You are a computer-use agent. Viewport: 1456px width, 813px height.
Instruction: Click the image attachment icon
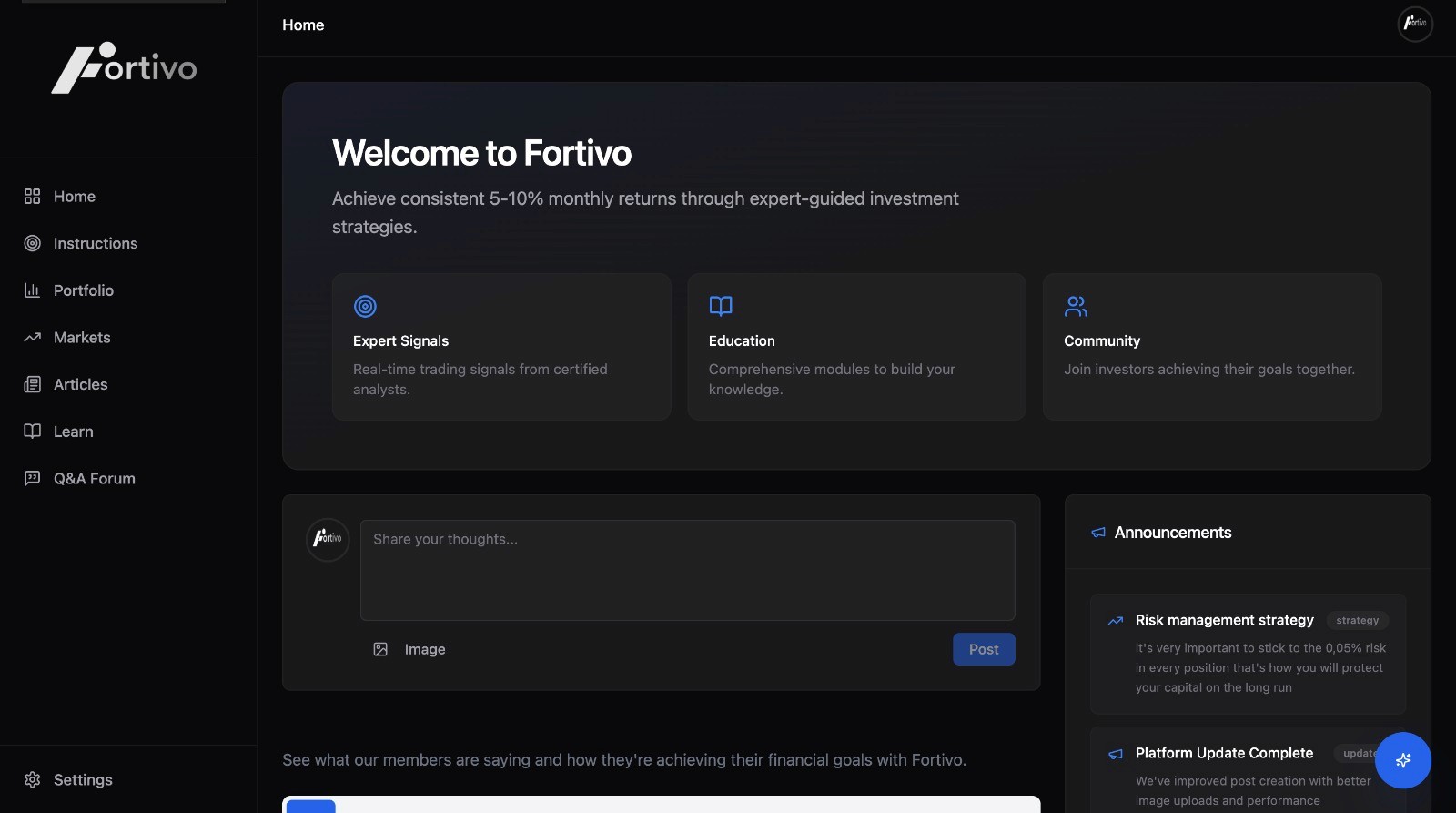click(x=380, y=649)
